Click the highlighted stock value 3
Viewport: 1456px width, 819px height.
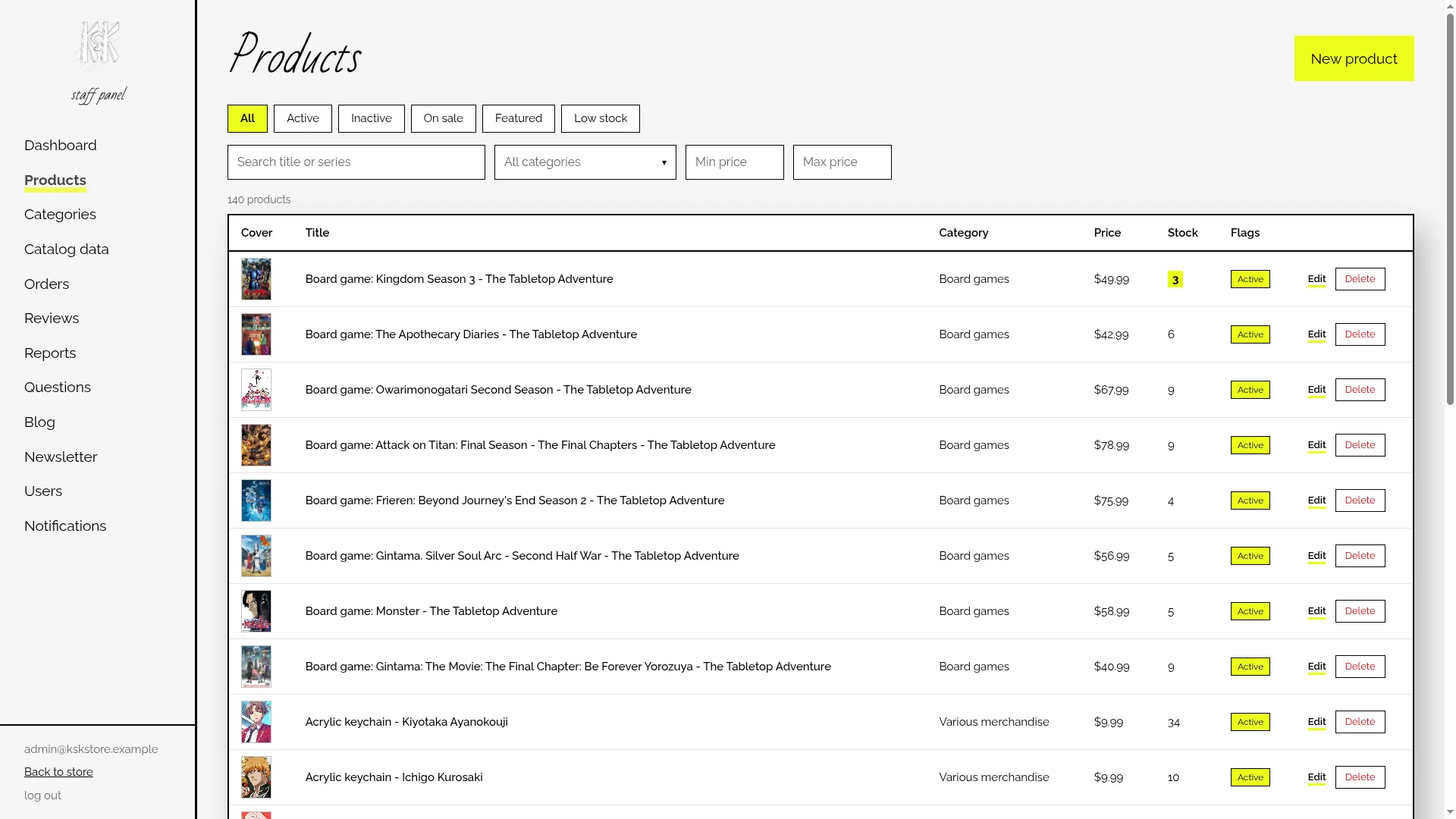1175,280
